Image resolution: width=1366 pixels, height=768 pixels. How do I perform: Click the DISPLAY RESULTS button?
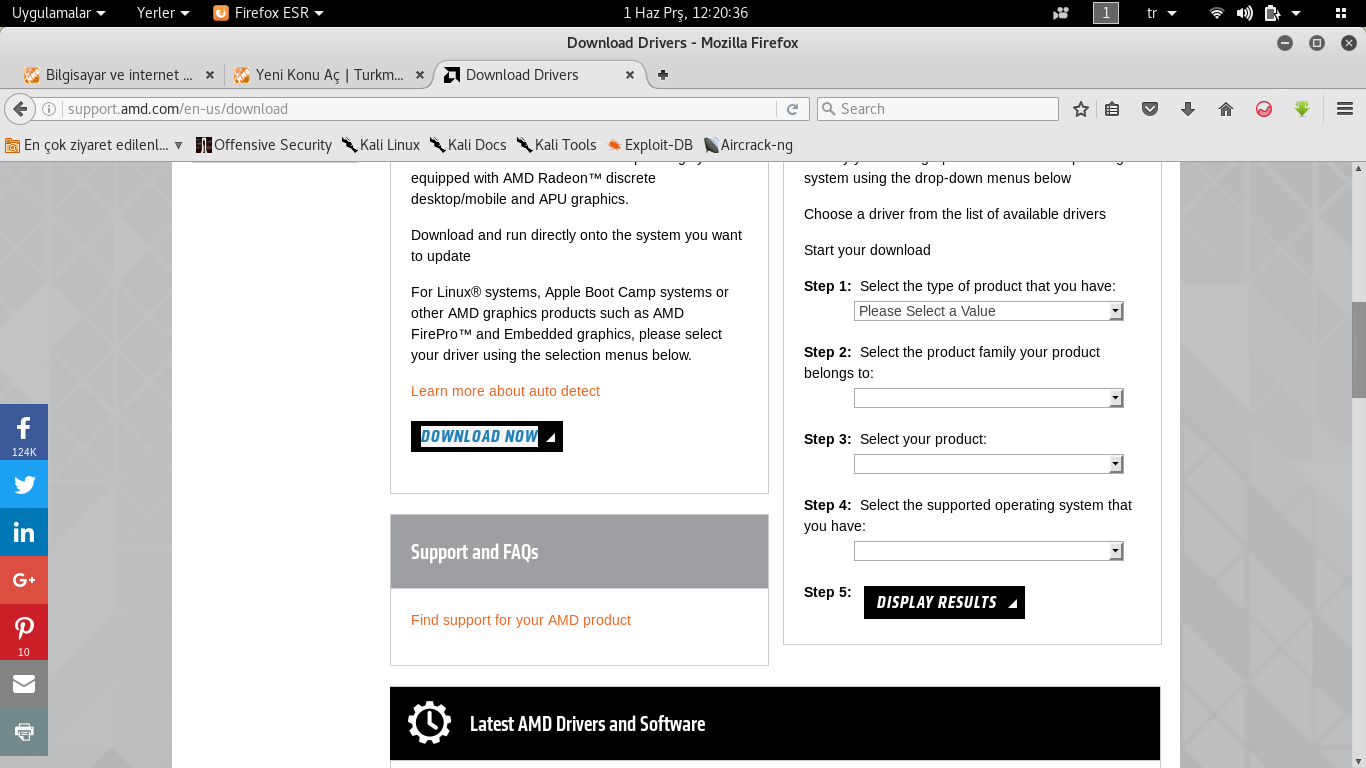tap(944, 602)
